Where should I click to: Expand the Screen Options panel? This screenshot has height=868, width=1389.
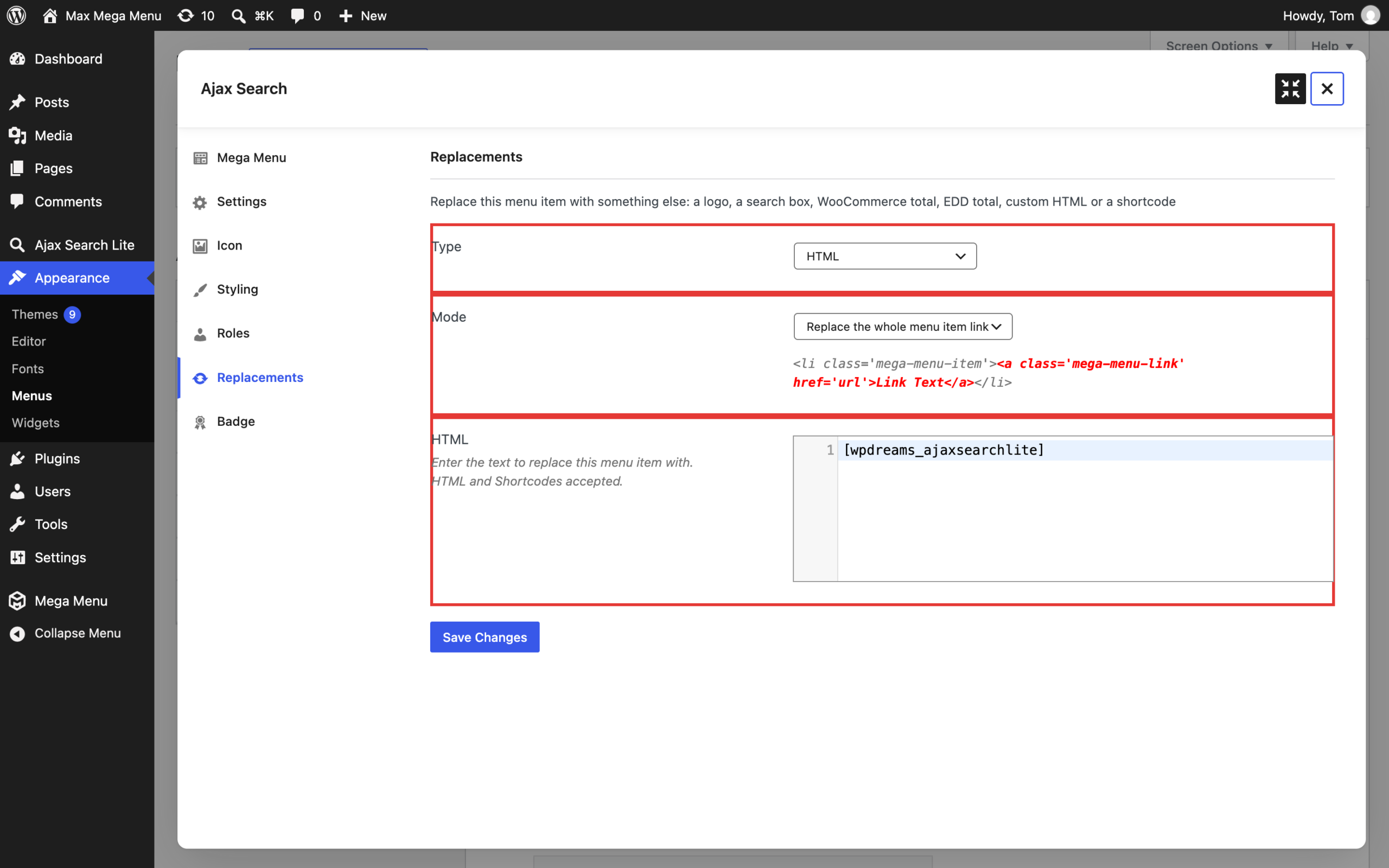[1219, 46]
